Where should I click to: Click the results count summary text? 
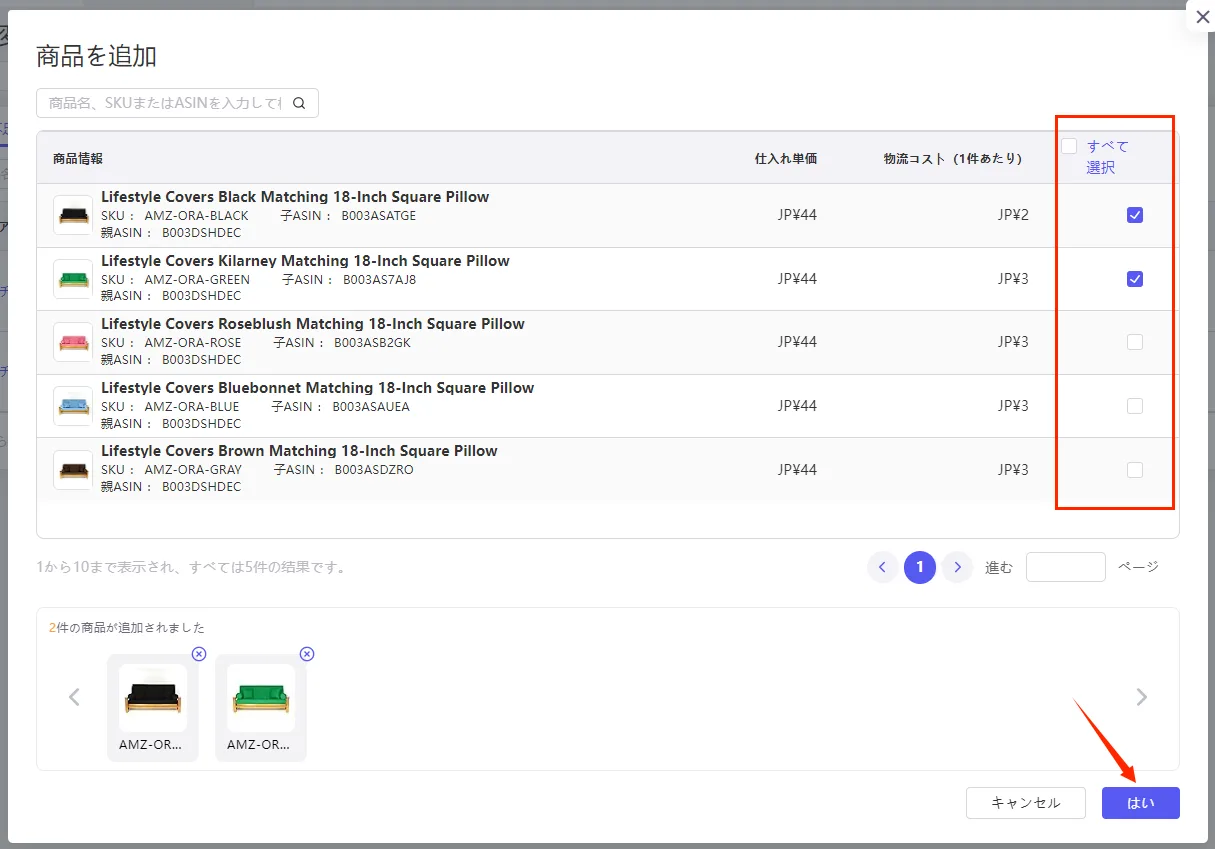tap(191, 567)
